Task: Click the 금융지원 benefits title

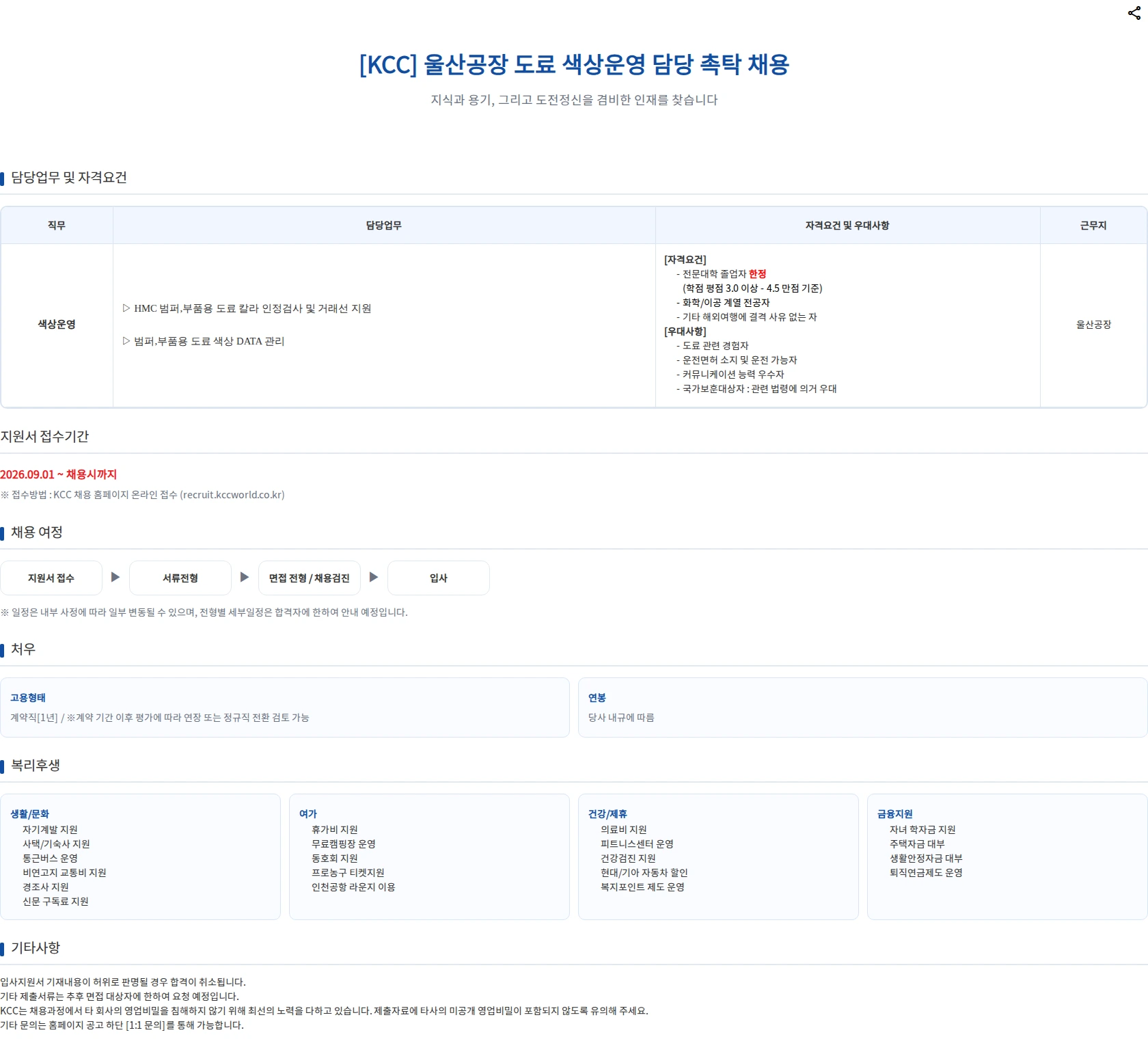Action: [895, 814]
